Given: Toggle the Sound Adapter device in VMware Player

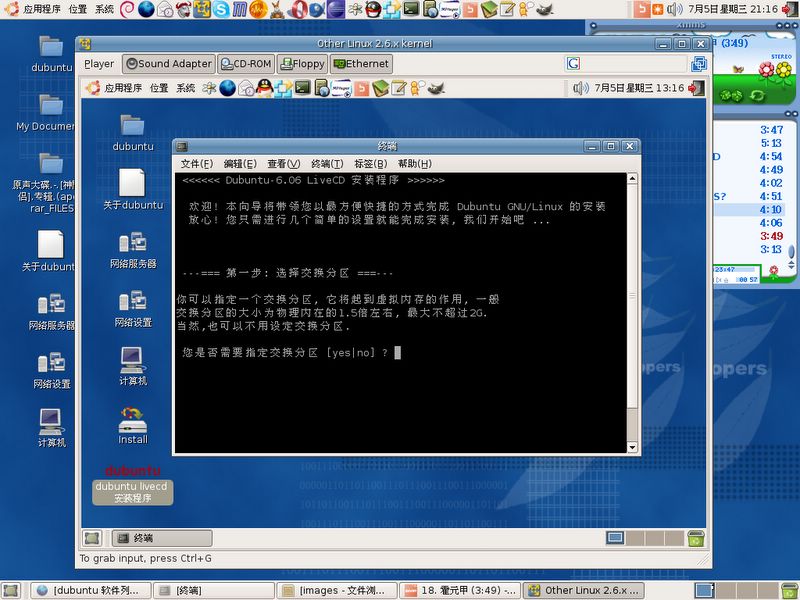Looking at the screenshot, I should (x=169, y=64).
